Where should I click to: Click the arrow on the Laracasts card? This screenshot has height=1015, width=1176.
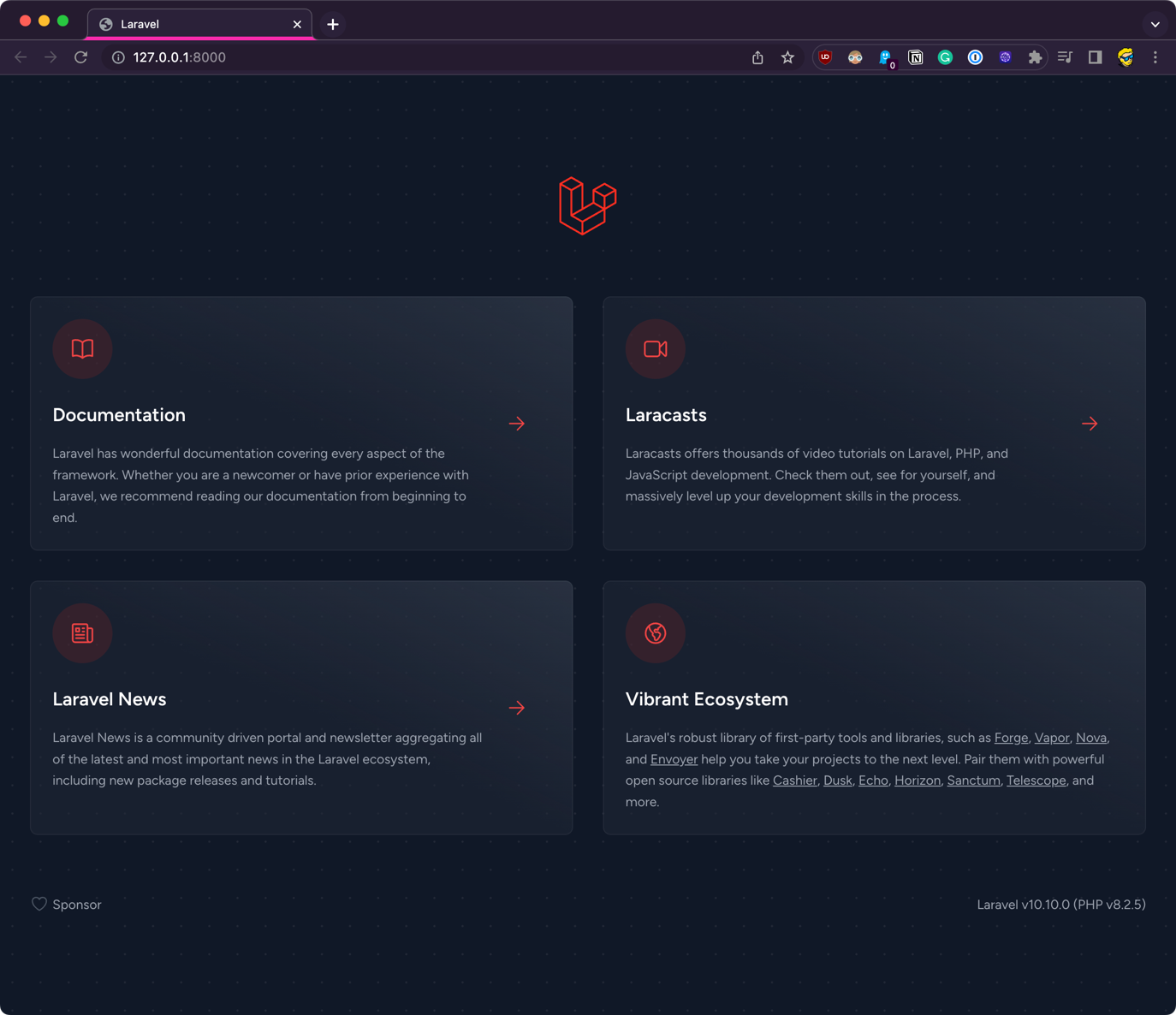1090,424
